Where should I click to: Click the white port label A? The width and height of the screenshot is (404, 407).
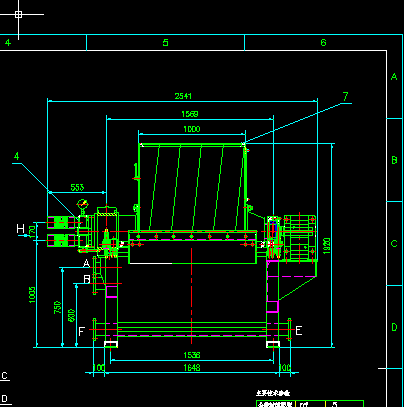tap(86, 263)
